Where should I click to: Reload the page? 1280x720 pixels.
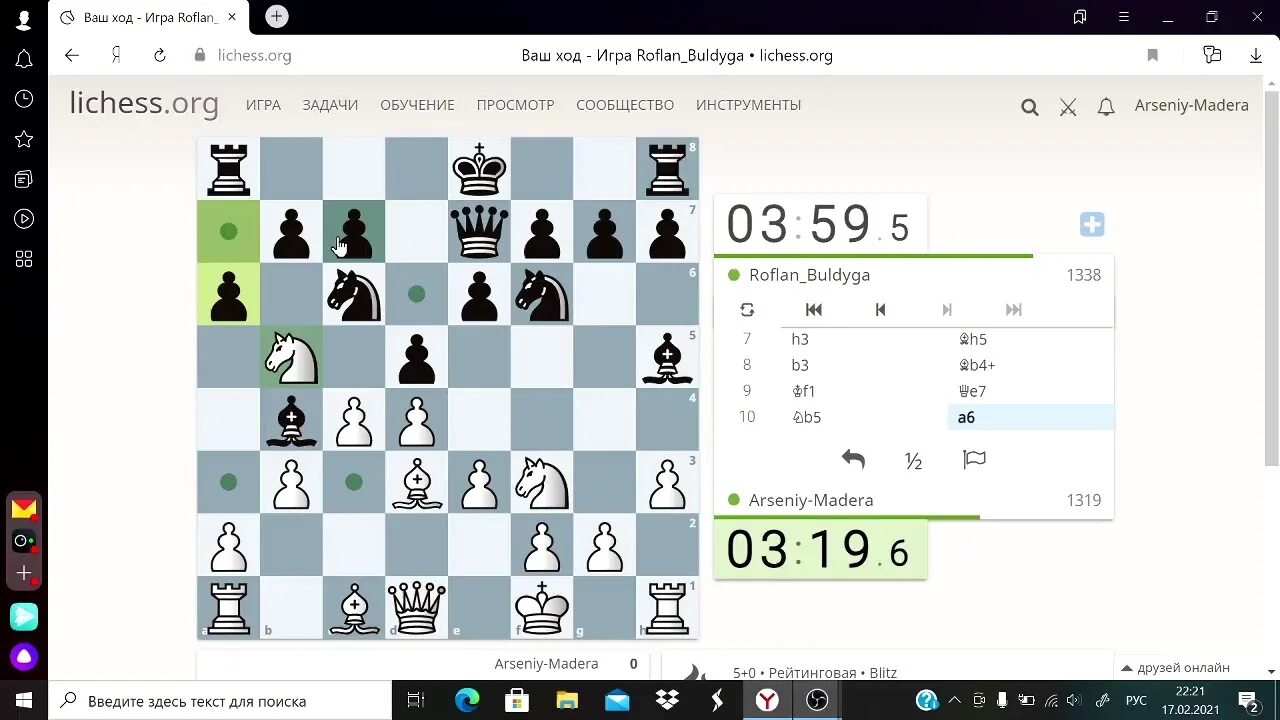coord(159,55)
